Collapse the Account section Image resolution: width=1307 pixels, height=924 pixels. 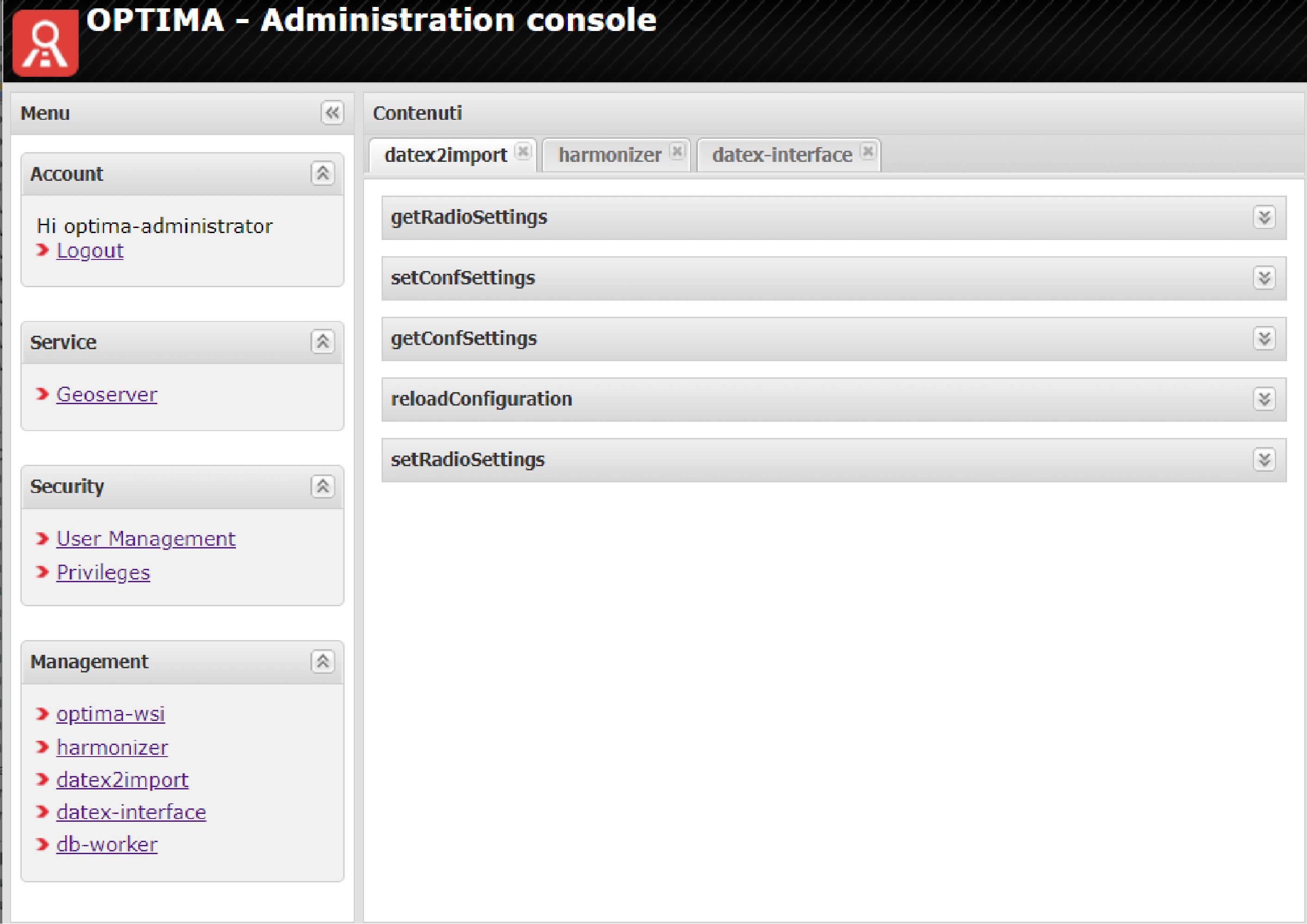coord(322,173)
